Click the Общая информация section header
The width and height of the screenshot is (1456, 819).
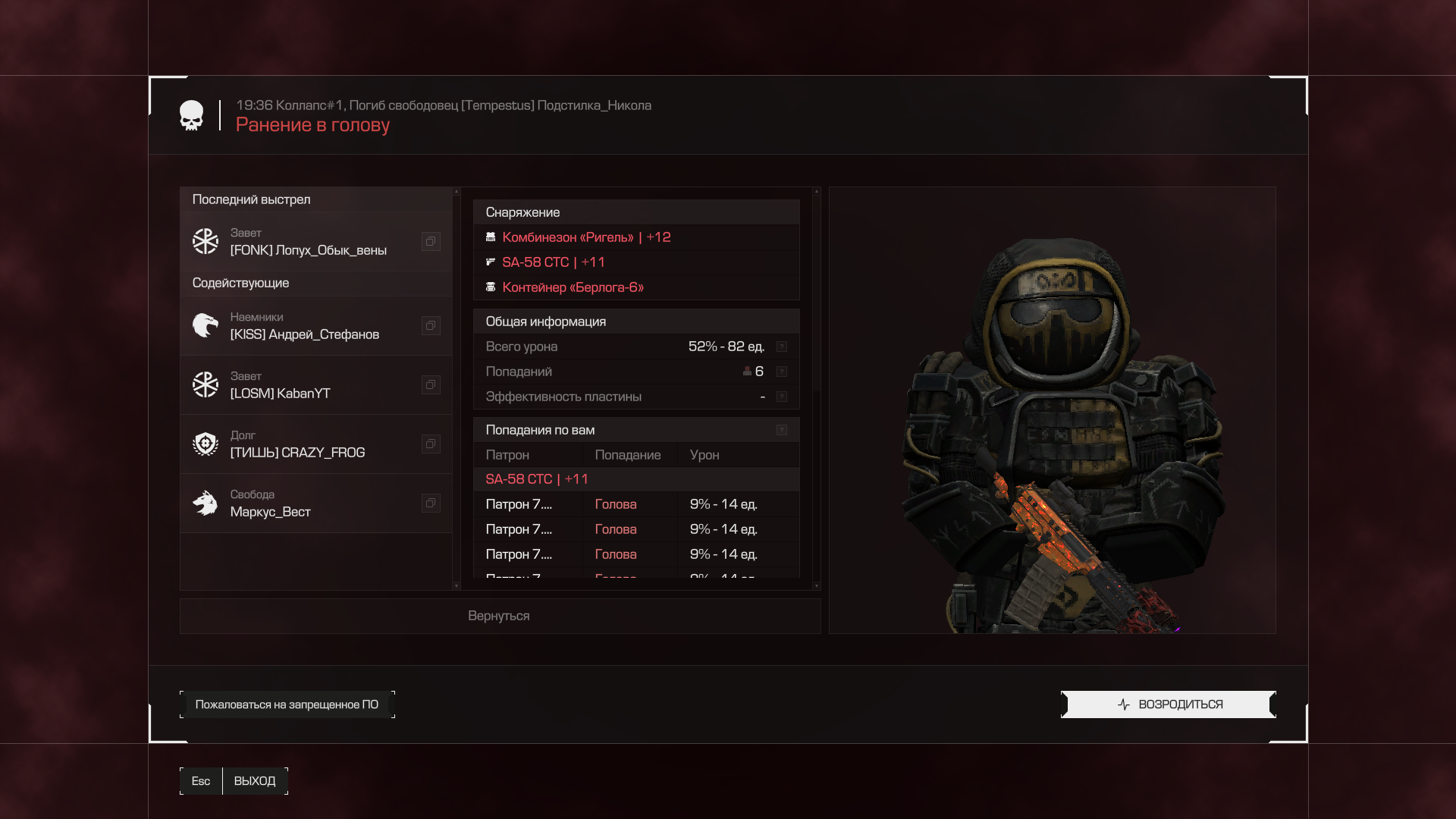pyautogui.click(x=636, y=322)
